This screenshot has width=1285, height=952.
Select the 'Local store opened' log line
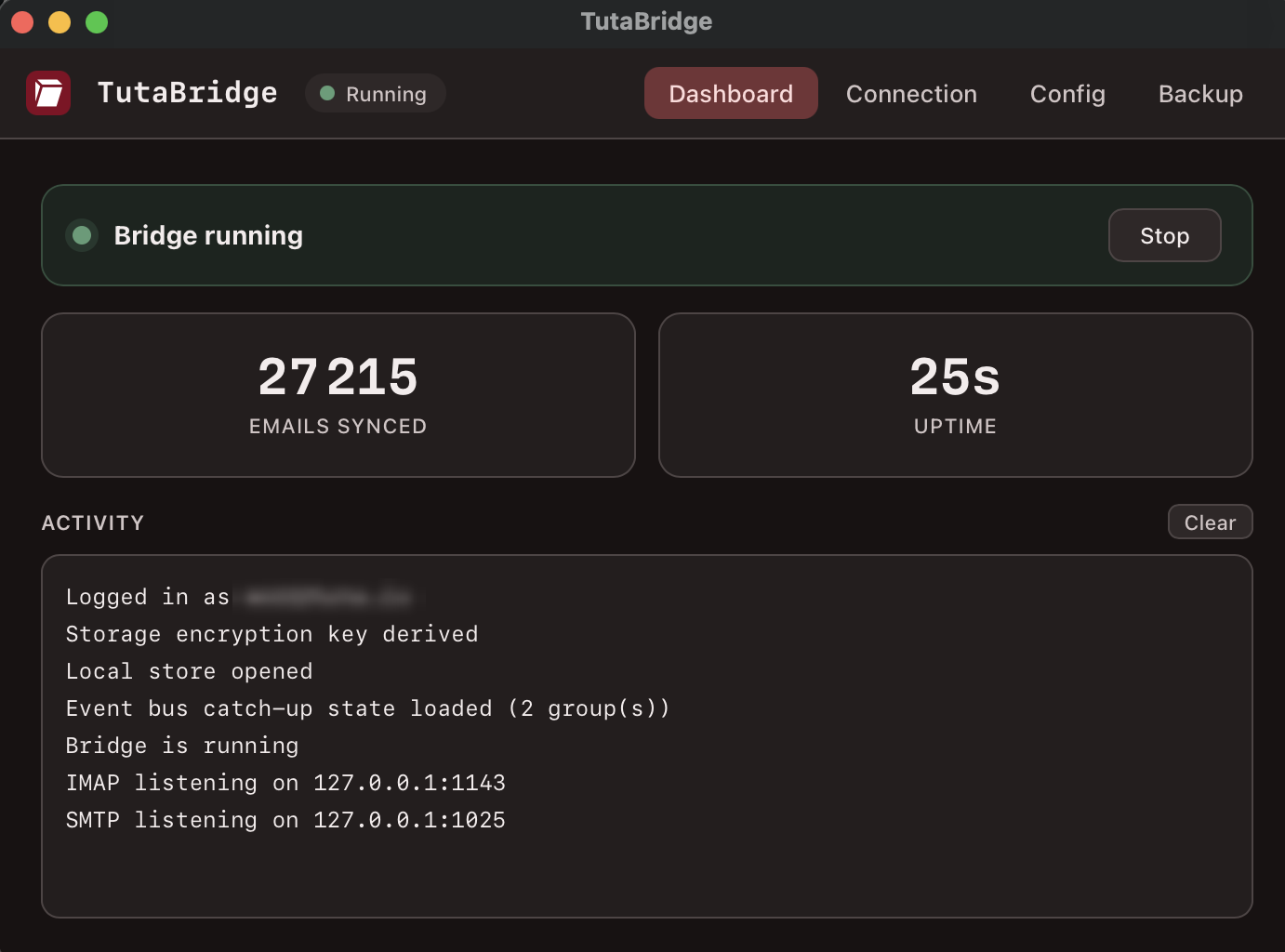pyautogui.click(x=189, y=671)
